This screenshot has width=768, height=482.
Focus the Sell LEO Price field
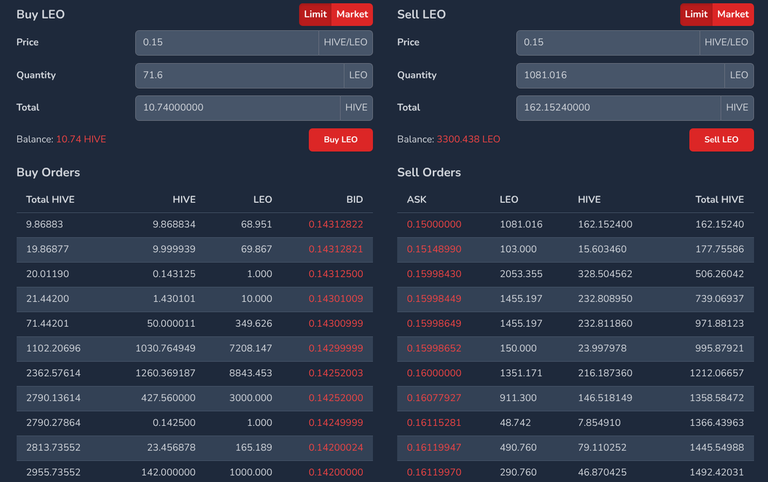click(608, 43)
